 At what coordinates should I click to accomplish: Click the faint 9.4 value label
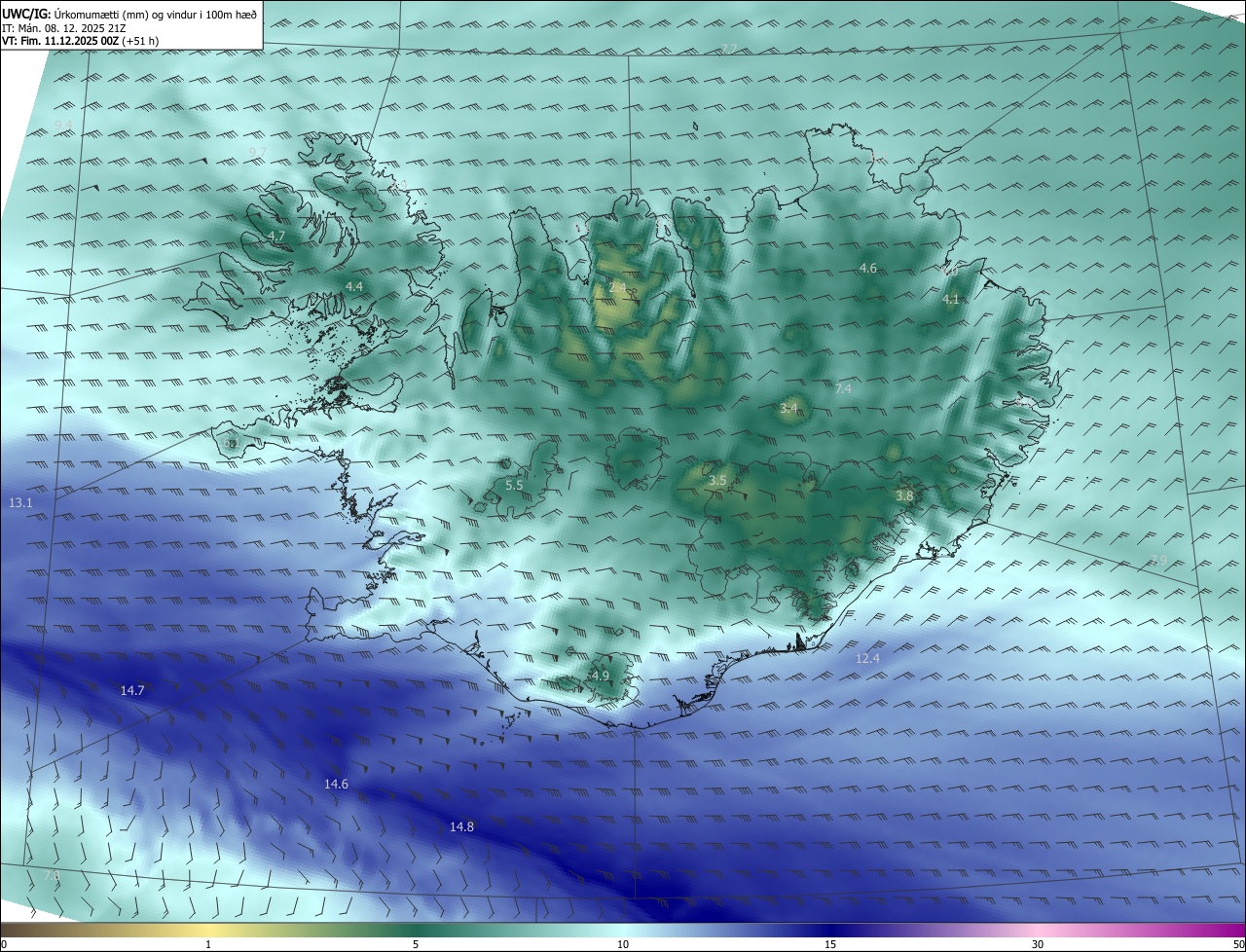pyautogui.click(x=63, y=124)
